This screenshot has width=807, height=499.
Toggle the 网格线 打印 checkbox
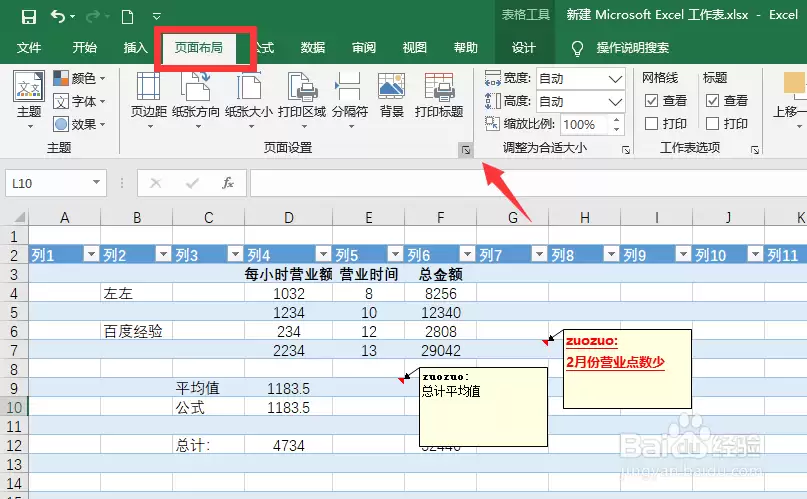[651, 123]
